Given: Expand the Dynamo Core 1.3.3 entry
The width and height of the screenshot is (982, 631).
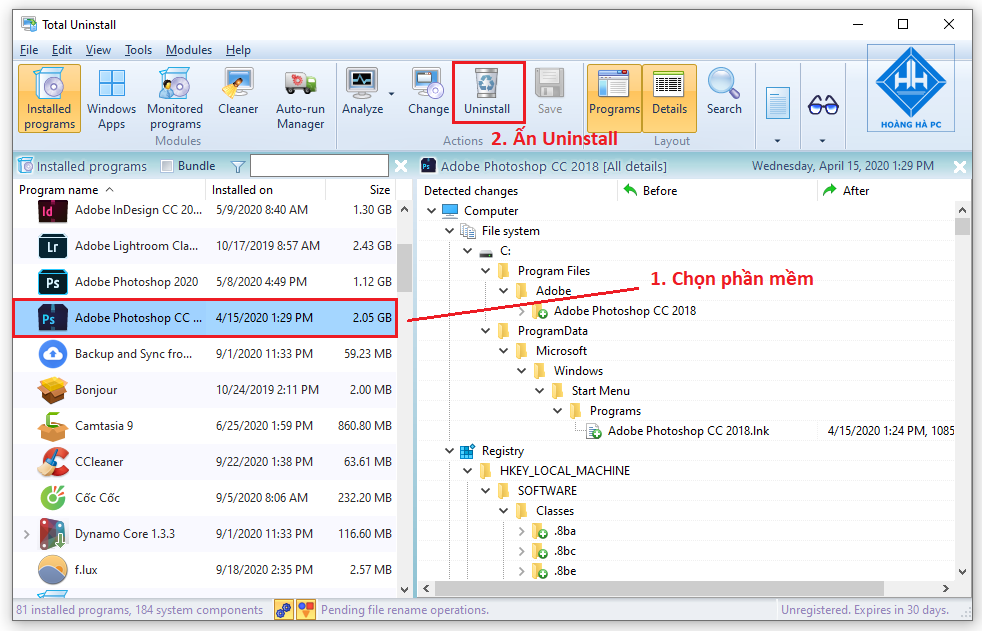Looking at the screenshot, I should pyautogui.click(x=25, y=533).
